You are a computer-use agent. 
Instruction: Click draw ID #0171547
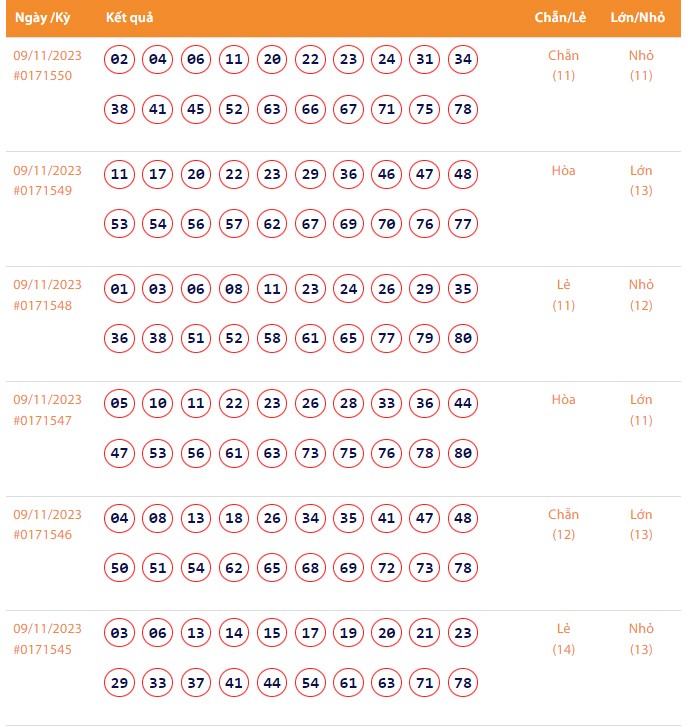pos(42,420)
